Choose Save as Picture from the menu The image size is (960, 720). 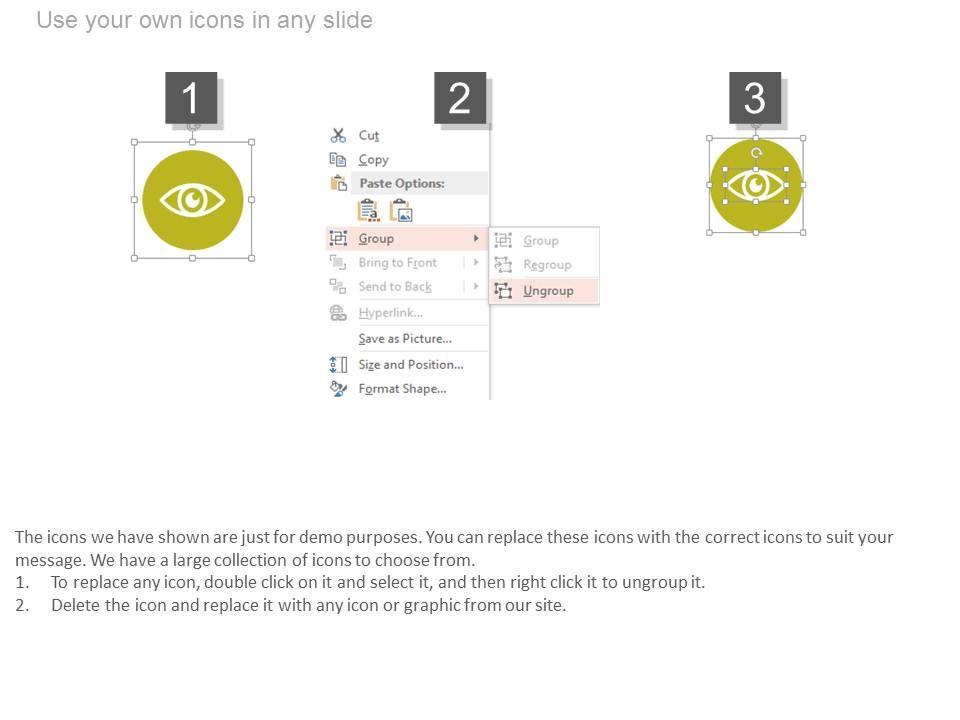[405, 339]
